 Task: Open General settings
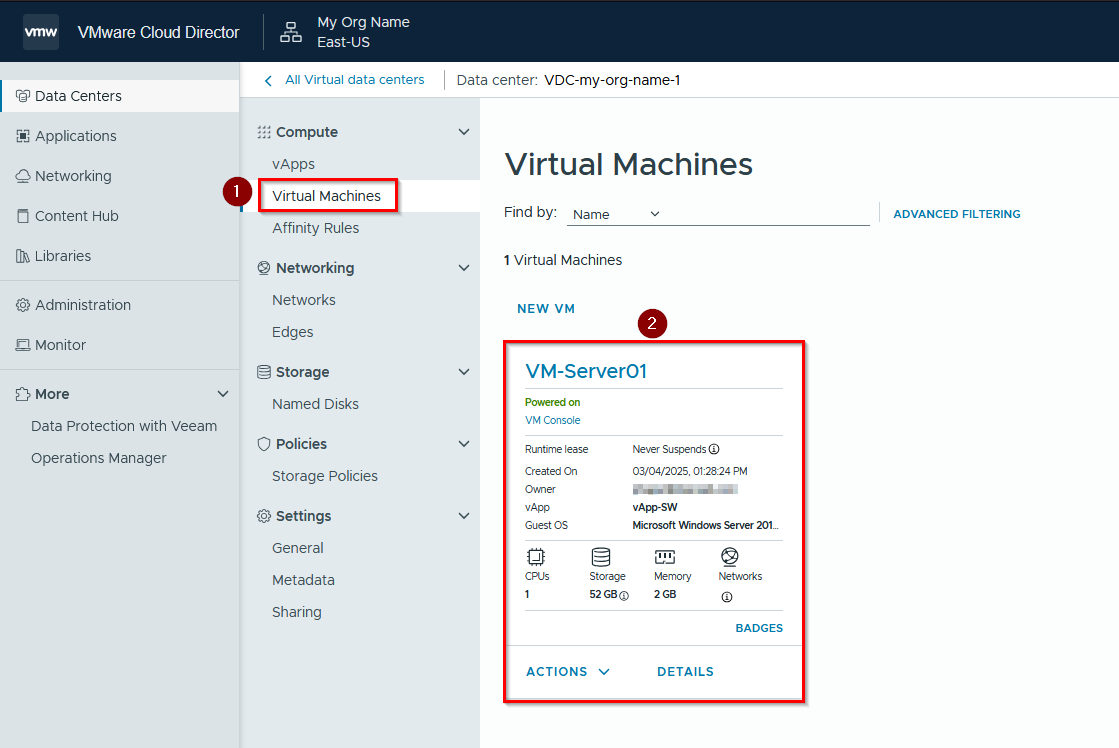point(298,548)
